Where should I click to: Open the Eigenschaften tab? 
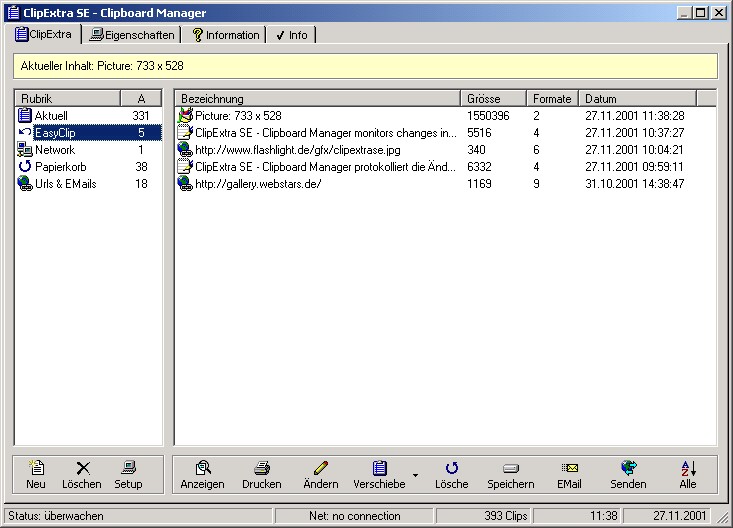tap(132, 35)
